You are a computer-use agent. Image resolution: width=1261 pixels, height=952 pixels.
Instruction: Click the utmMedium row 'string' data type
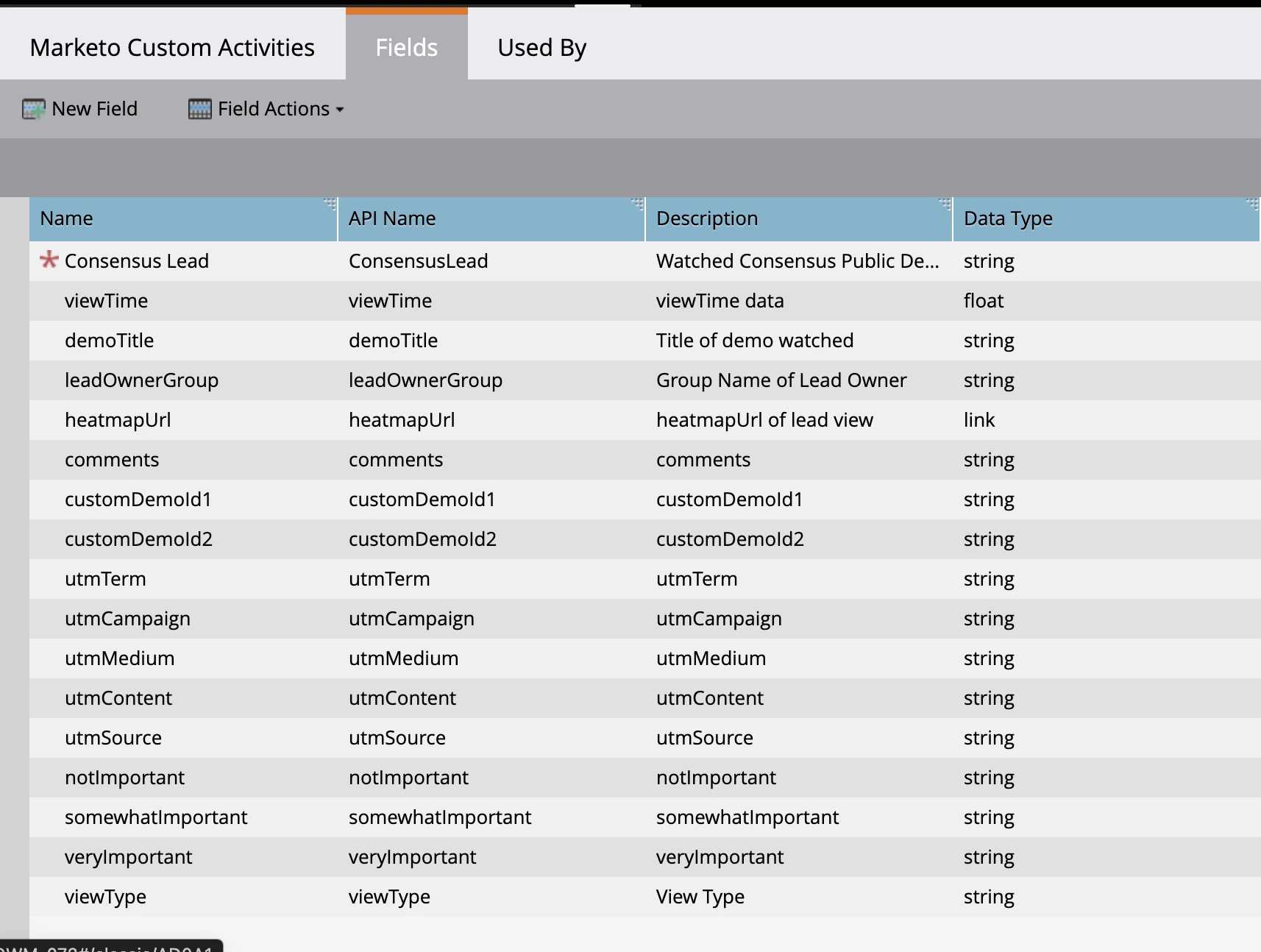pos(989,658)
